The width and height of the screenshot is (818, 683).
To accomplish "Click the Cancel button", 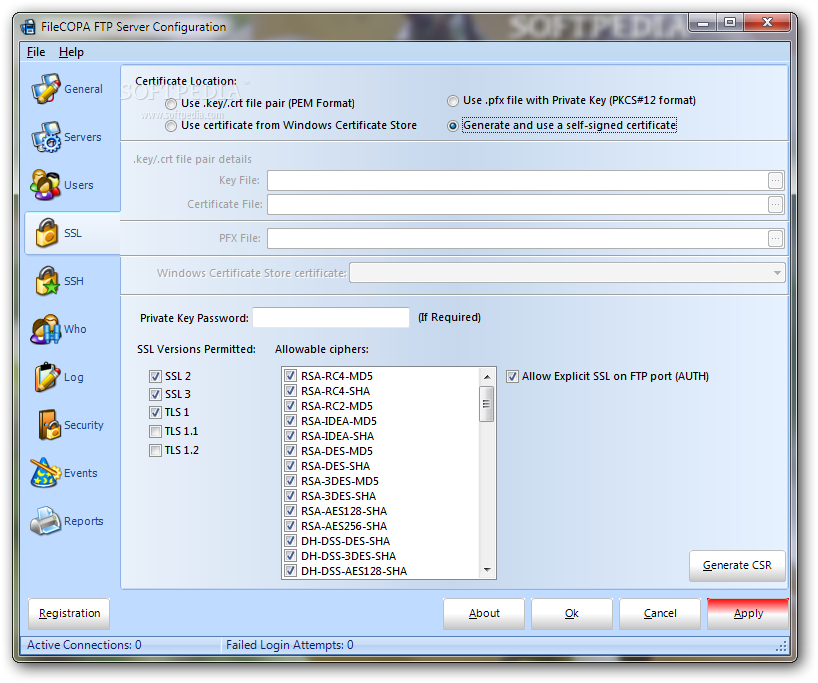I will [x=660, y=614].
